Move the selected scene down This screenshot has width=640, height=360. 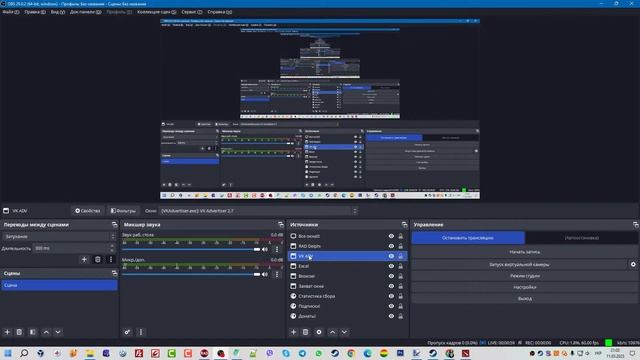coord(58,332)
